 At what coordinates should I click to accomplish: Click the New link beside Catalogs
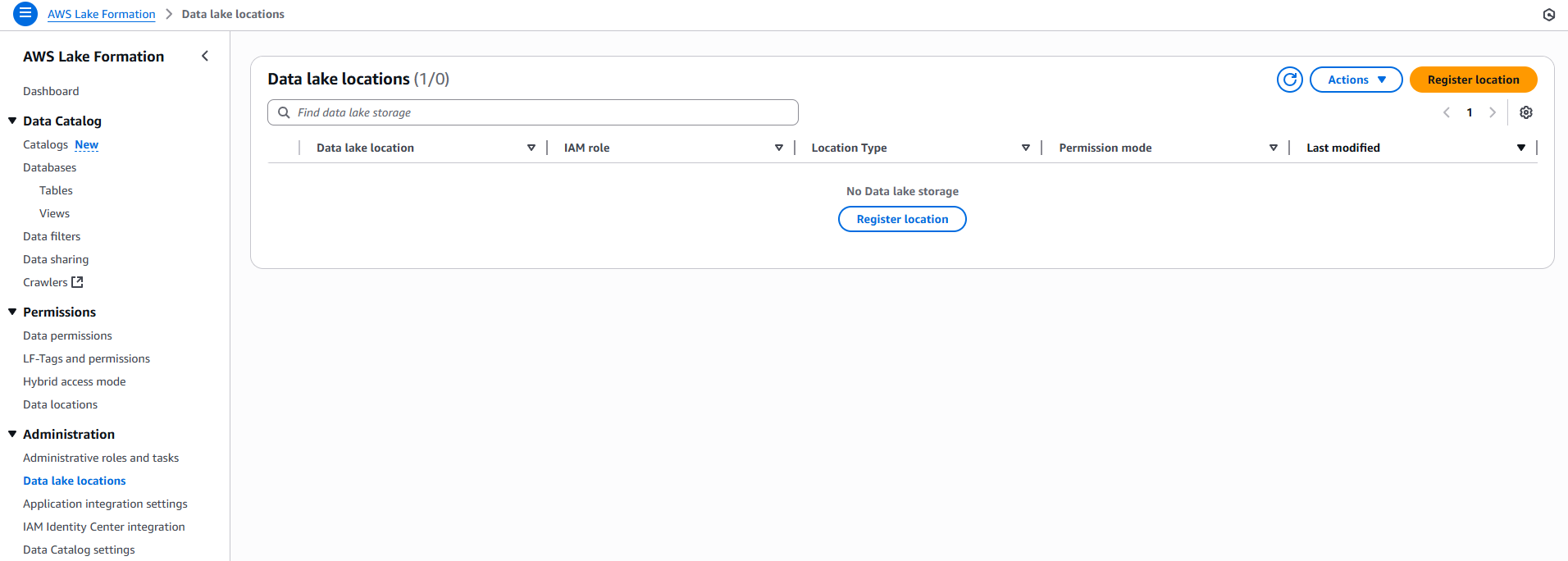[x=87, y=144]
